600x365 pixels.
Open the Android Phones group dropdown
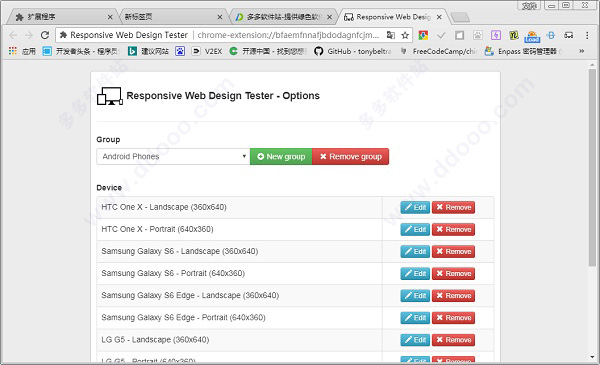pos(173,156)
